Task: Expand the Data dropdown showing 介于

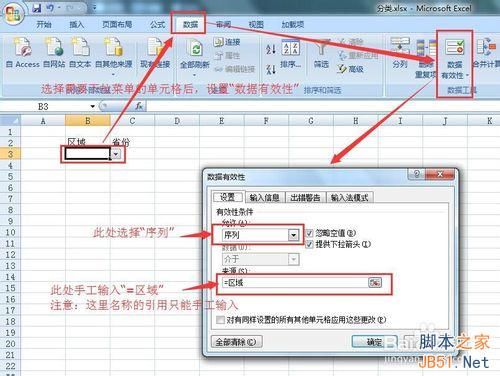Action: pyautogui.click(x=293, y=259)
